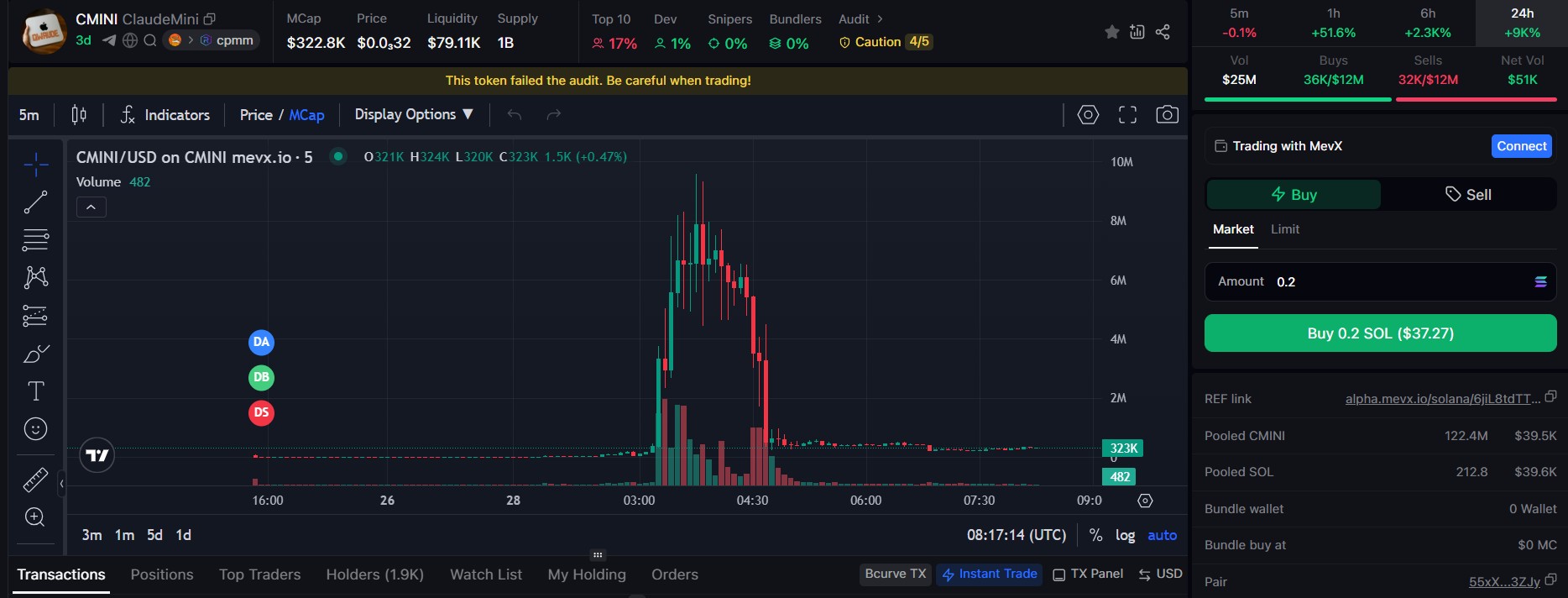Select the trend line drawing tool
Screen dimensions: 1568x598
click(x=35, y=202)
